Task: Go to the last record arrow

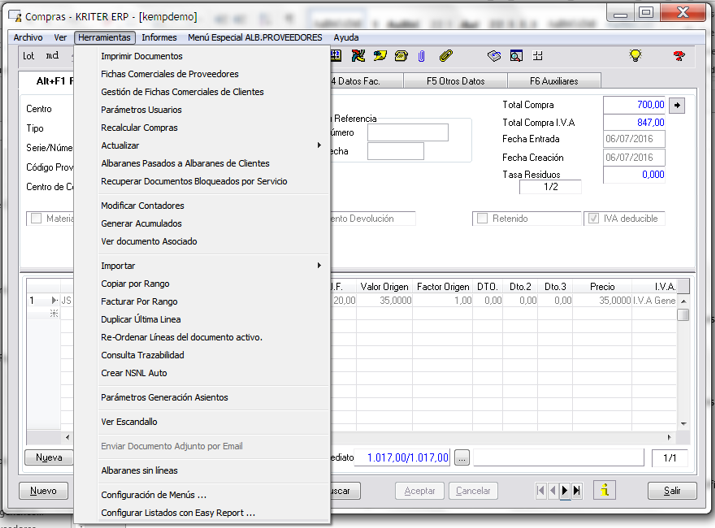Action: [x=577, y=491]
